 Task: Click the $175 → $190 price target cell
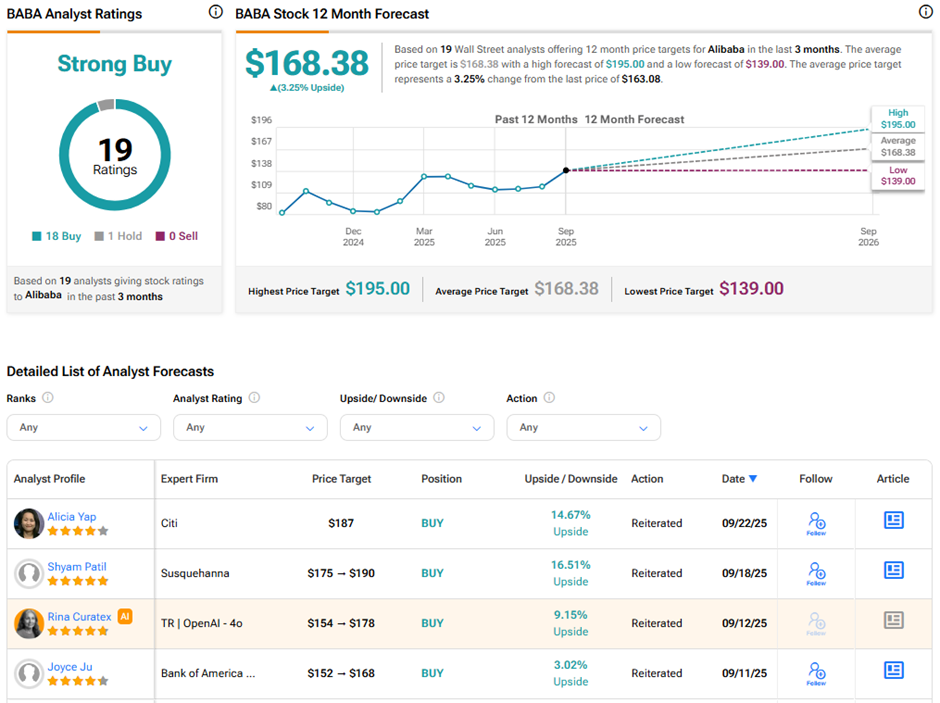pyautogui.click(x=341, y=574)
